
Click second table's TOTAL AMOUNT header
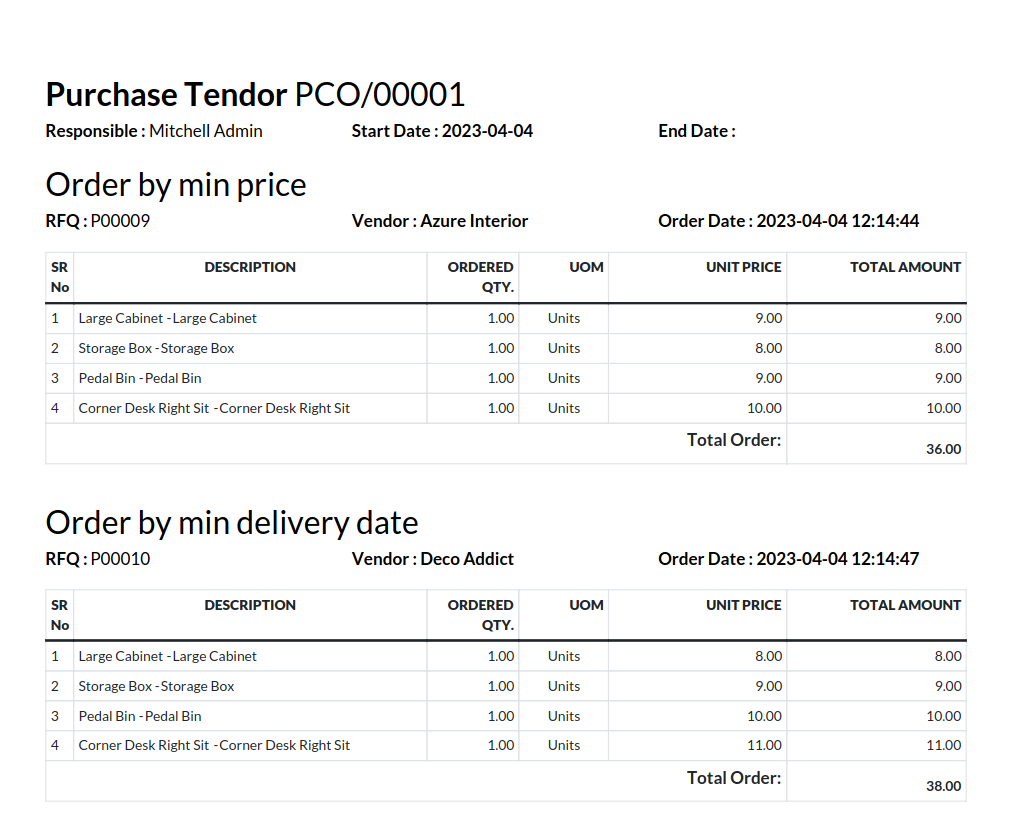click(x=905, y=605)
